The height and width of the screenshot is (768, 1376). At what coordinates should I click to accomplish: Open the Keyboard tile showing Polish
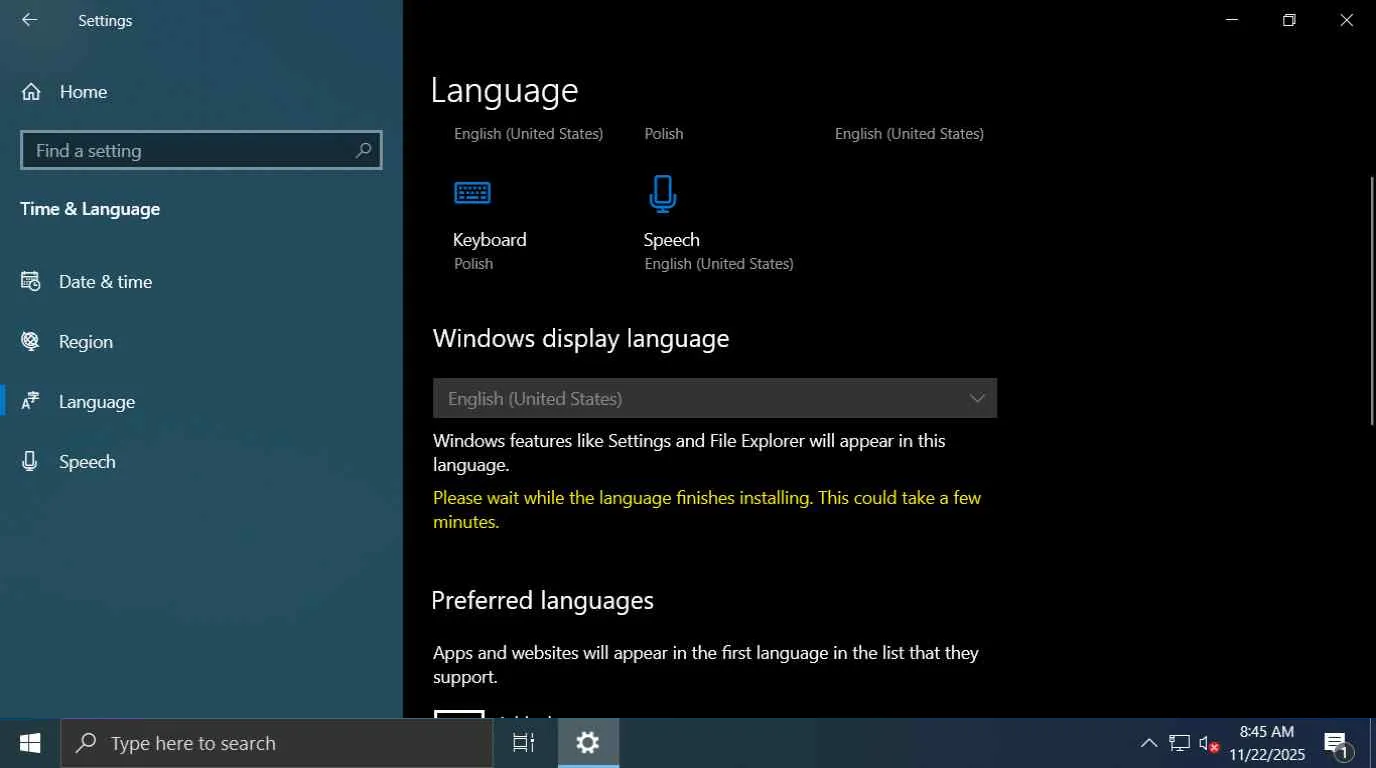[490, 223]
